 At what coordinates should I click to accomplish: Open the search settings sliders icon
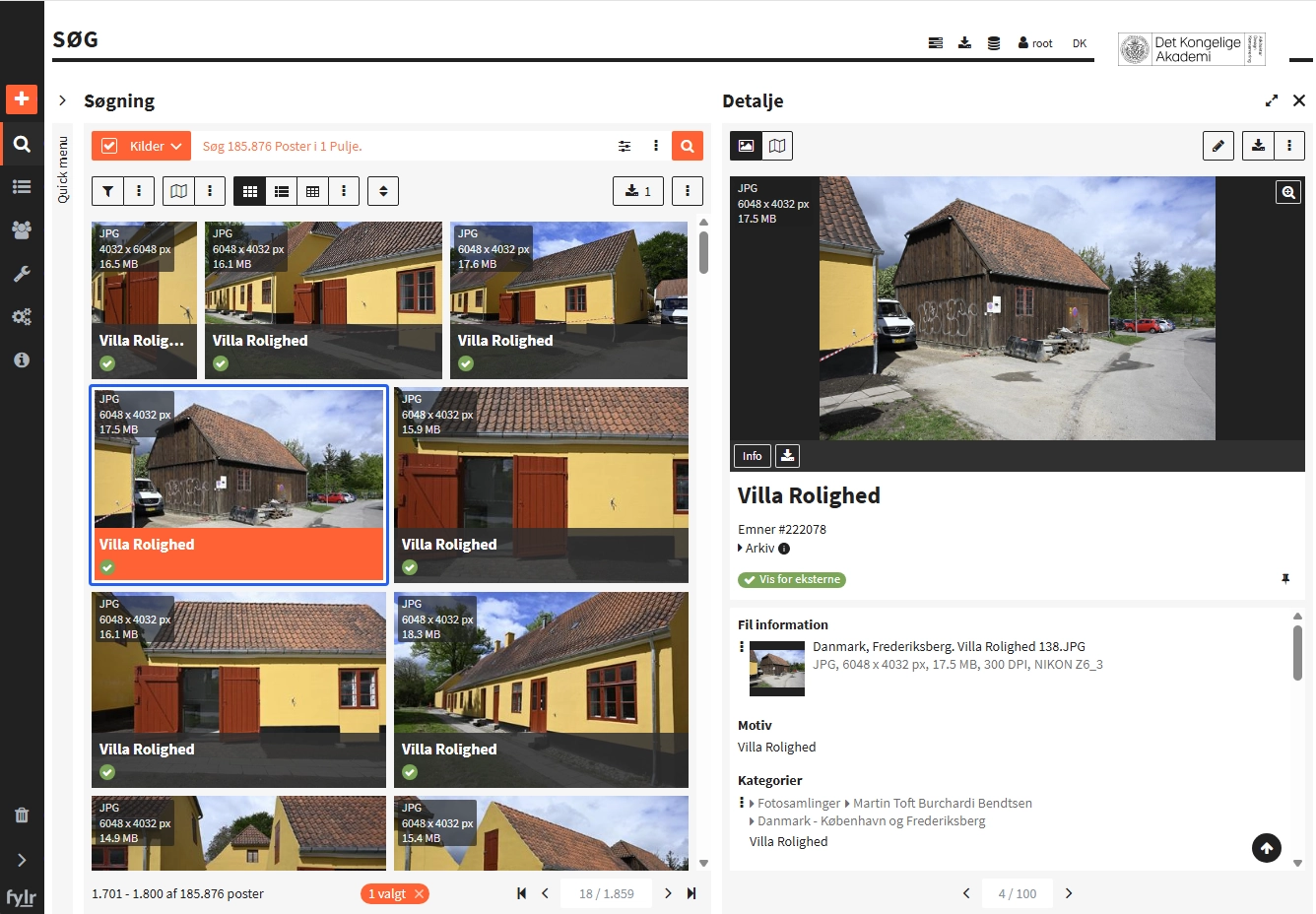click(625, 146)
